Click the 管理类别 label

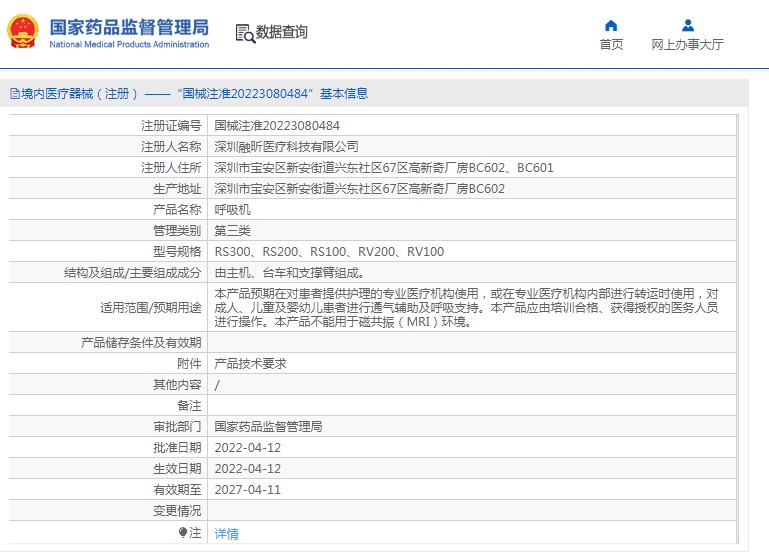(177, 231)
